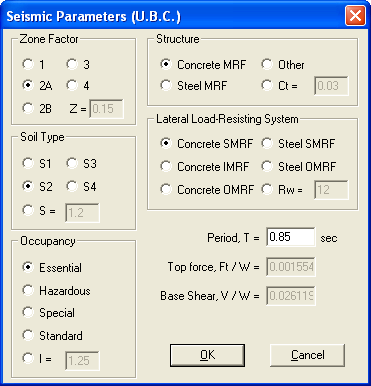Click the Period T input field
This screenshot has height=386, width=371.
pos(291,237)
